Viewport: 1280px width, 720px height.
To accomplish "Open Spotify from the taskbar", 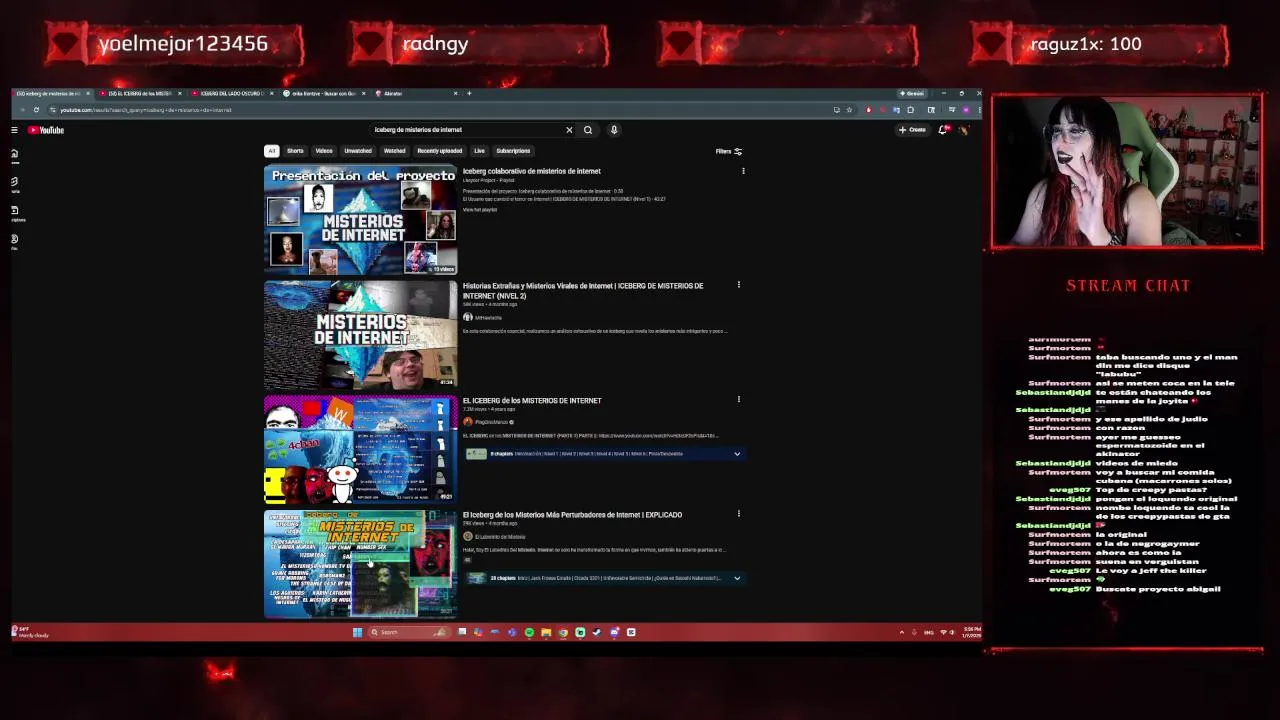I will (529, 632).
